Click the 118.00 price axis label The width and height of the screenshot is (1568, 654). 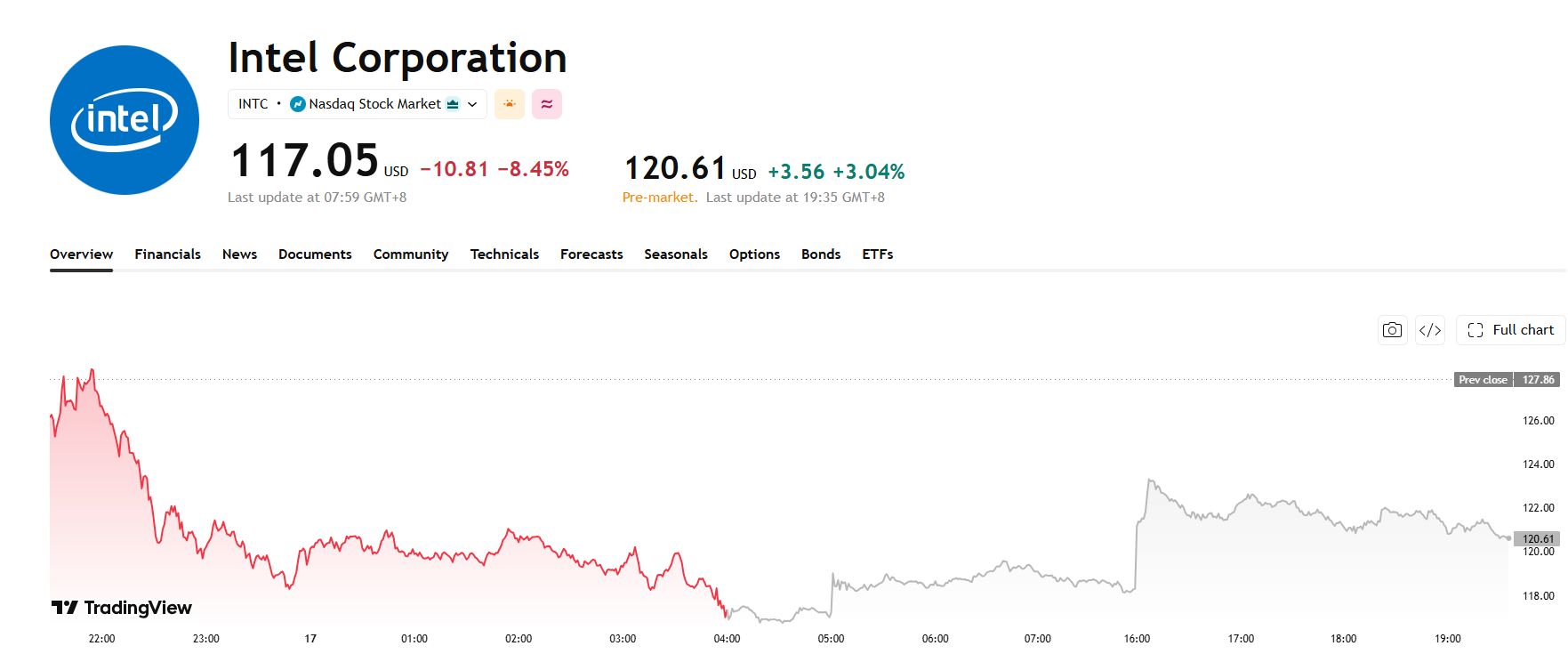(x=1539, y=596)
